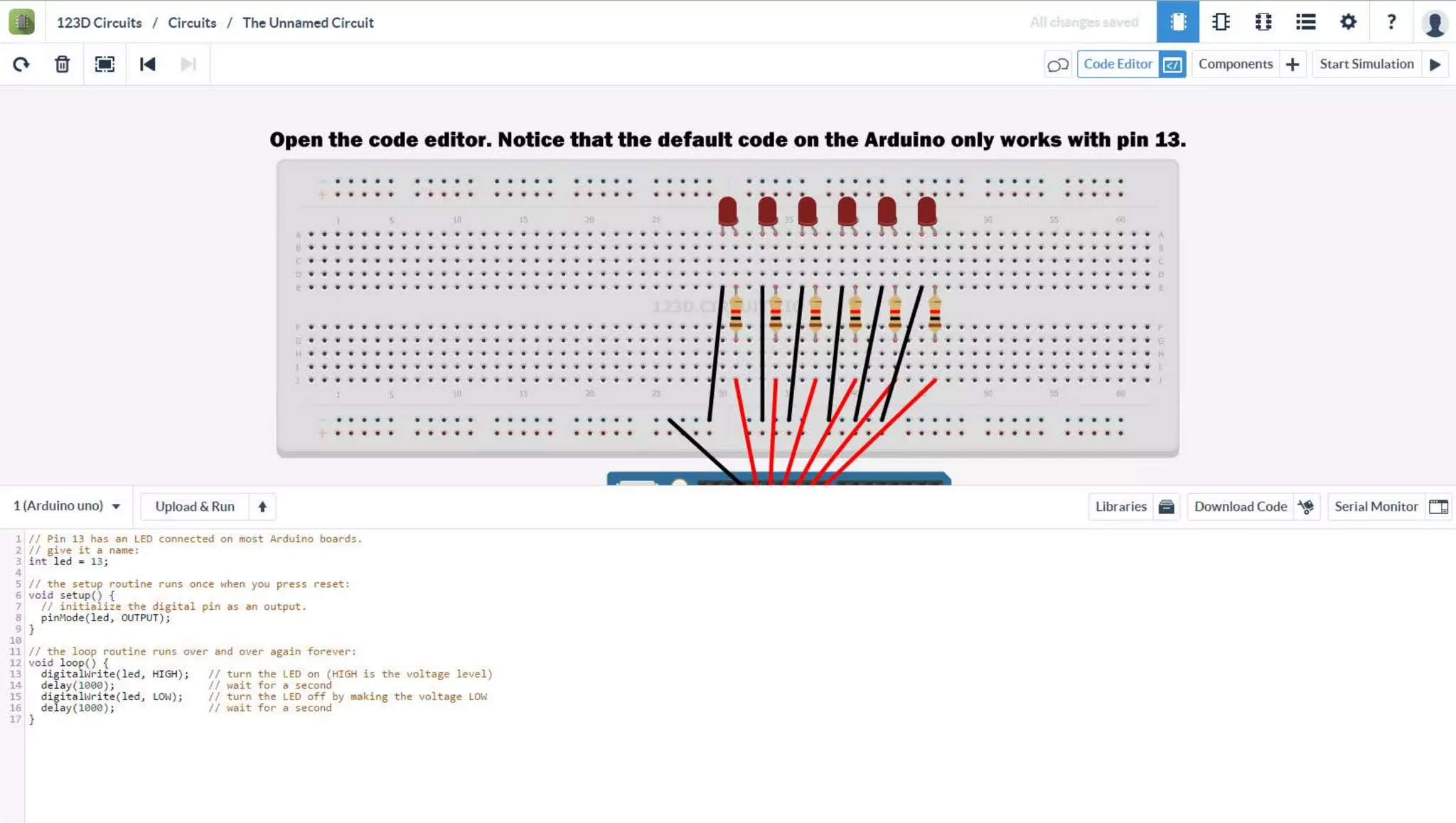Open the bill of materials list icon

[1306, 22]
